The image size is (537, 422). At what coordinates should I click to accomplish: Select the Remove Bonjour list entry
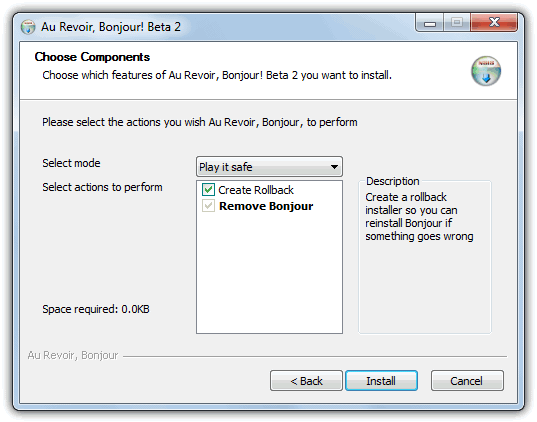tap(266, 206)
